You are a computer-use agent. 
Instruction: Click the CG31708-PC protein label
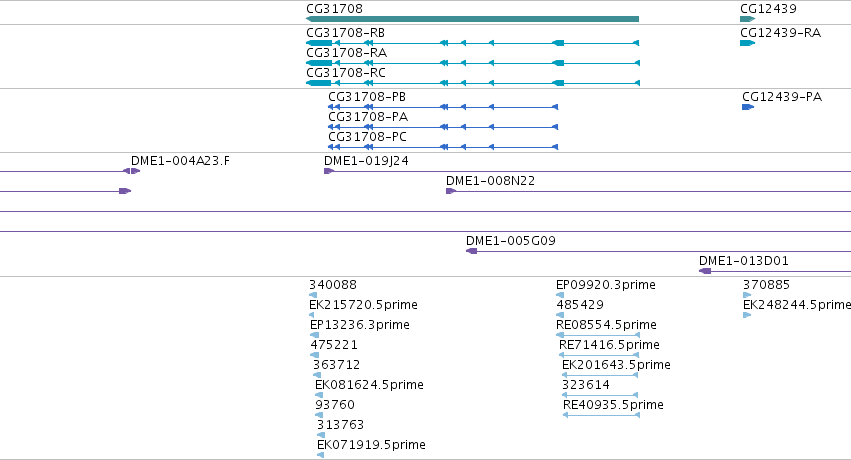click(367, 137)
